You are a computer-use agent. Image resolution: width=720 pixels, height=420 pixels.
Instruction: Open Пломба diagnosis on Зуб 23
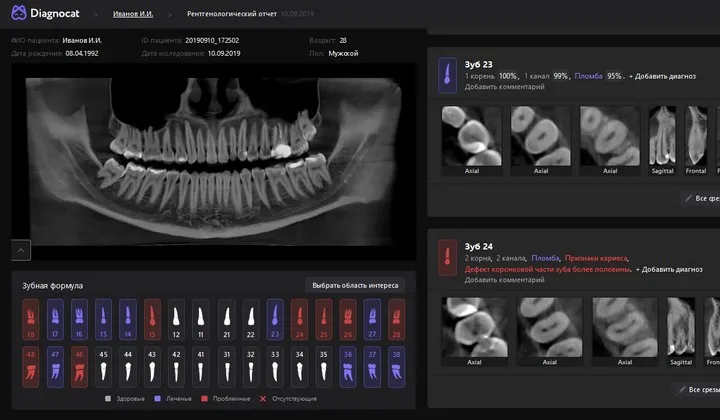coord(588,76)
